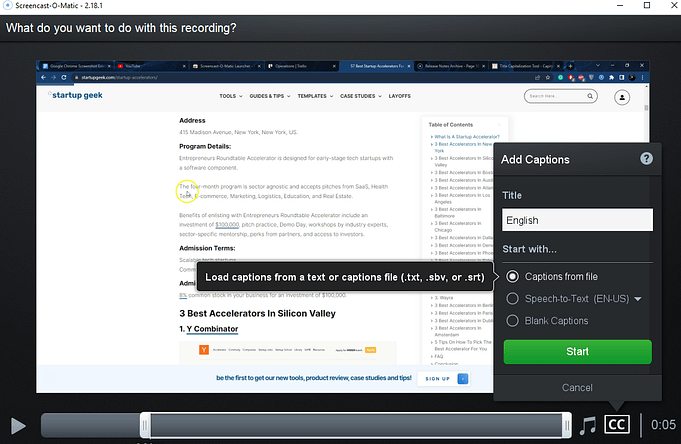Click the Add Captions help question mark
Screen dimensions: 681x444
(x=646, y=159)
